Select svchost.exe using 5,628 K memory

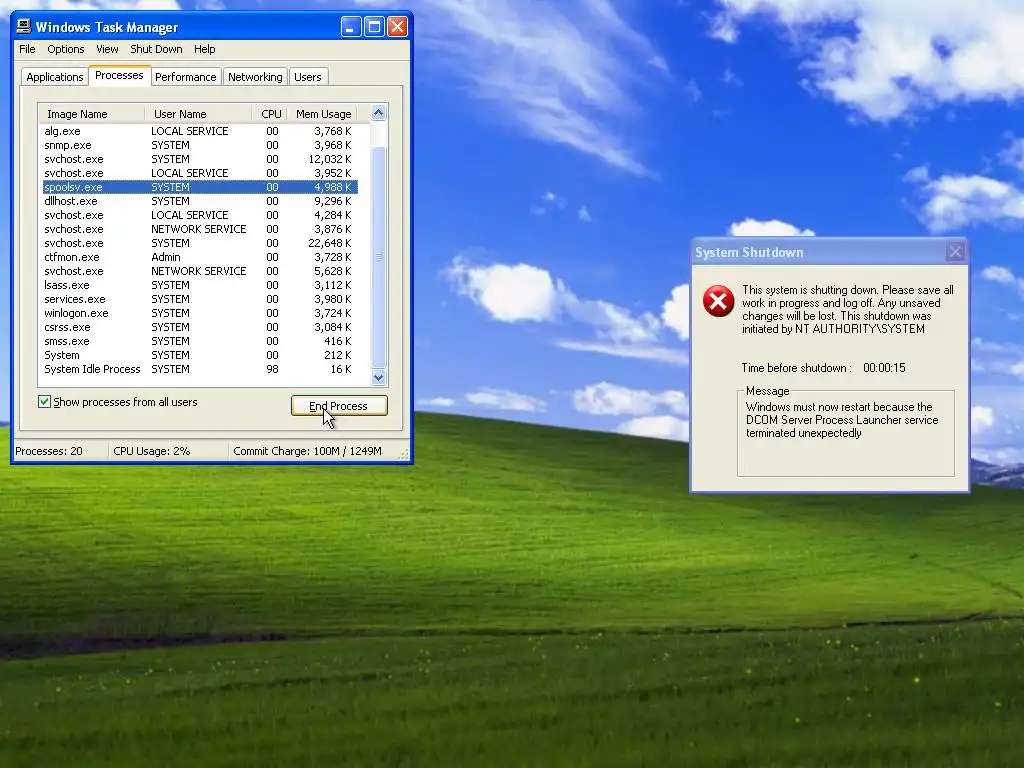200,271
